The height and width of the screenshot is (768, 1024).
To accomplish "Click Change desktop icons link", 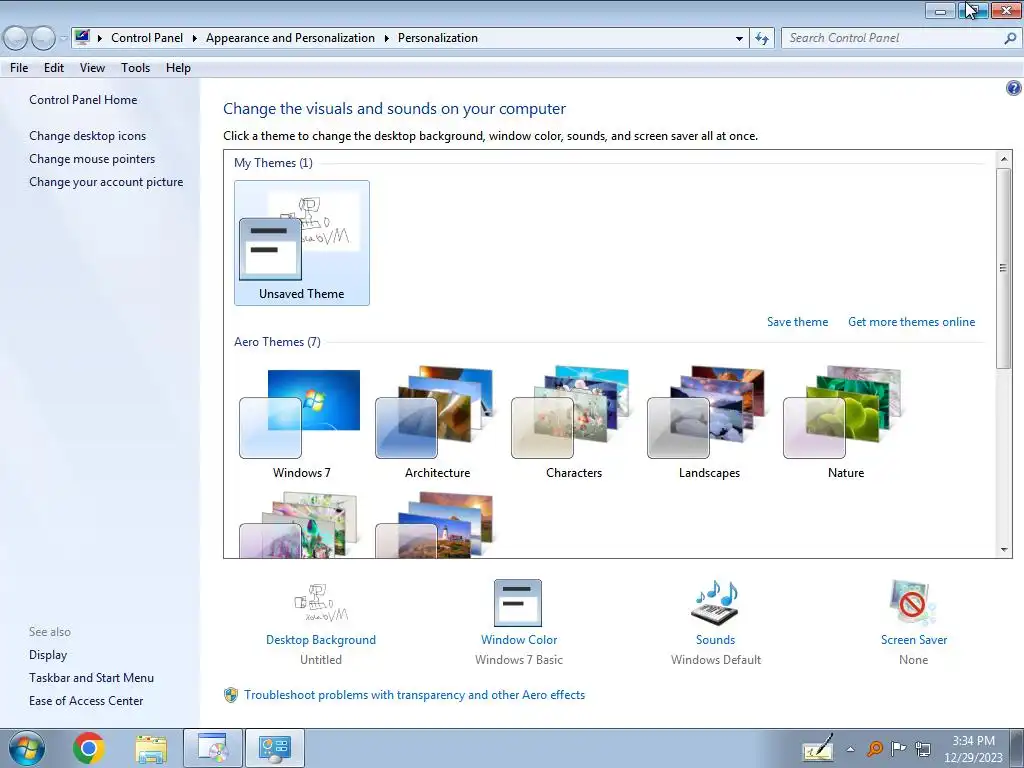I will [88, 136].
